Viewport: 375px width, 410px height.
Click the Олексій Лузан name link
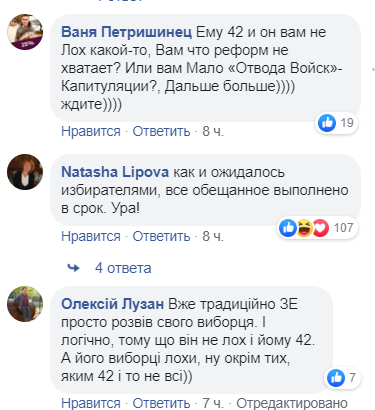[112, 304]
